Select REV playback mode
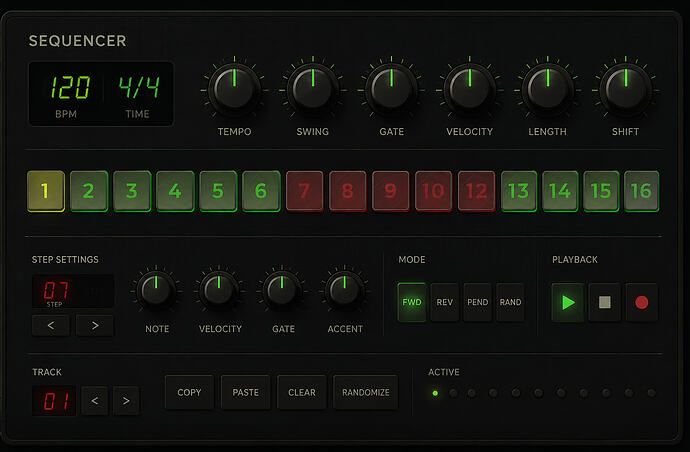This screenshot has height=452, width=690. (444, 302)
